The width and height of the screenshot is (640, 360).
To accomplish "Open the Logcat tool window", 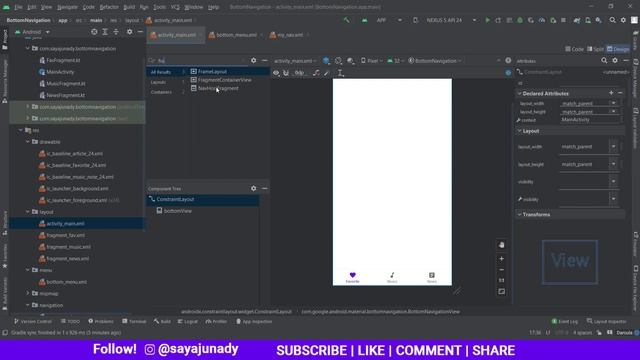I will [x=188, y=321].
